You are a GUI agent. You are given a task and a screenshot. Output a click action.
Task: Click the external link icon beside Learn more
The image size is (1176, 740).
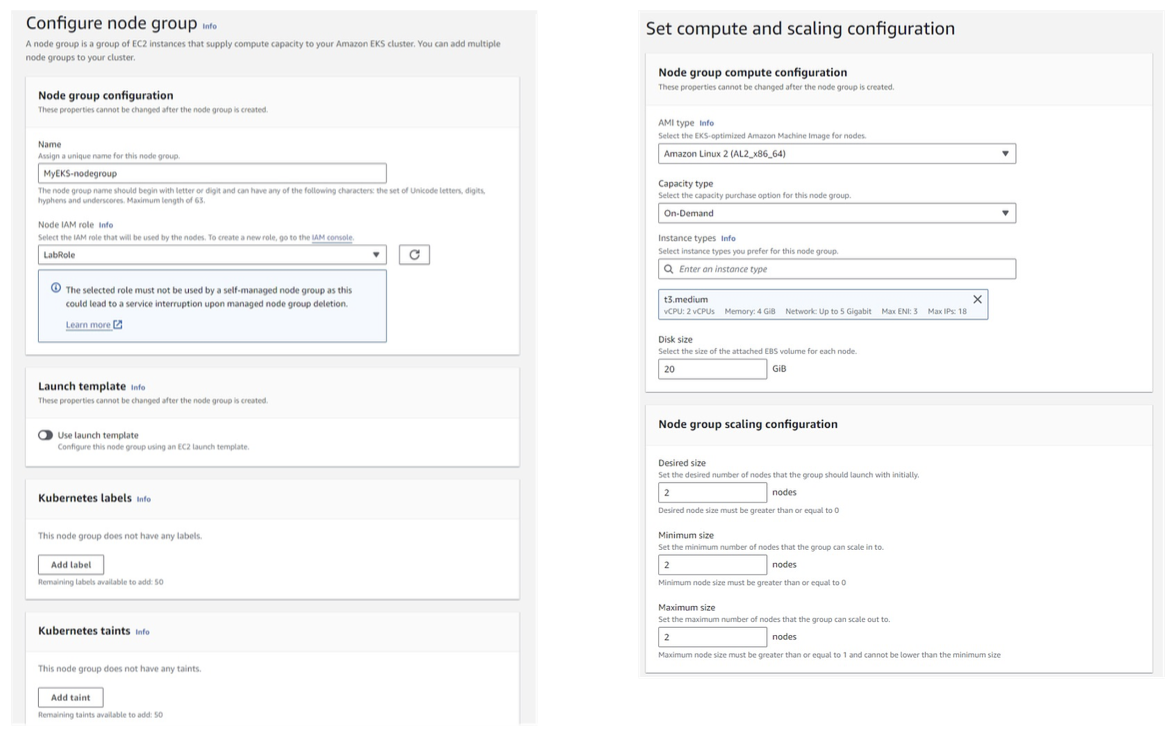[x=118, y=325]
